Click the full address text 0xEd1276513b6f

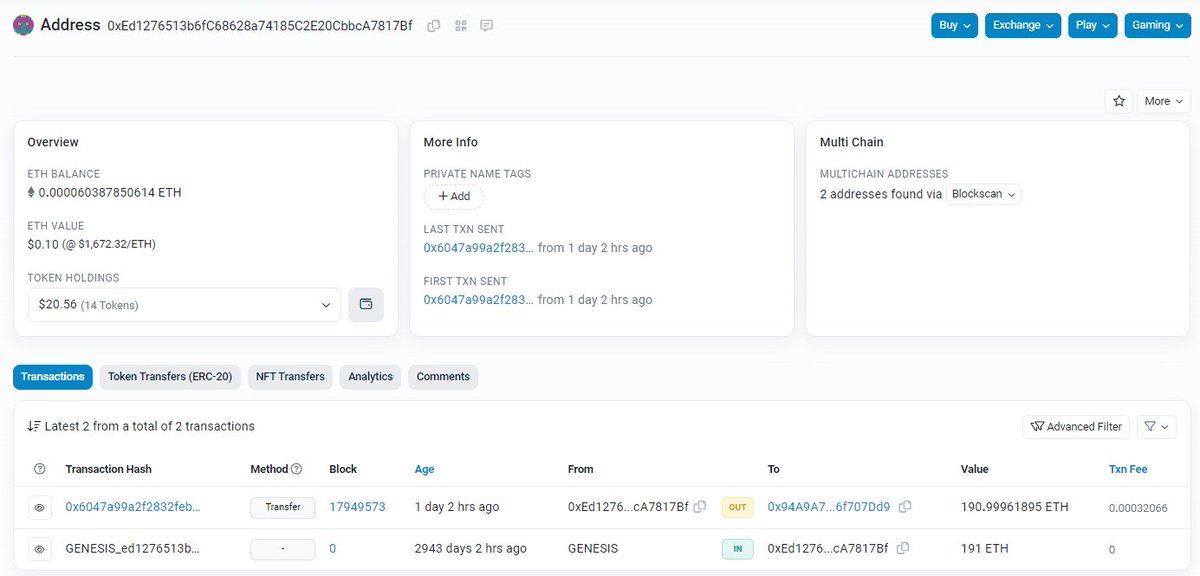(260, 26)
